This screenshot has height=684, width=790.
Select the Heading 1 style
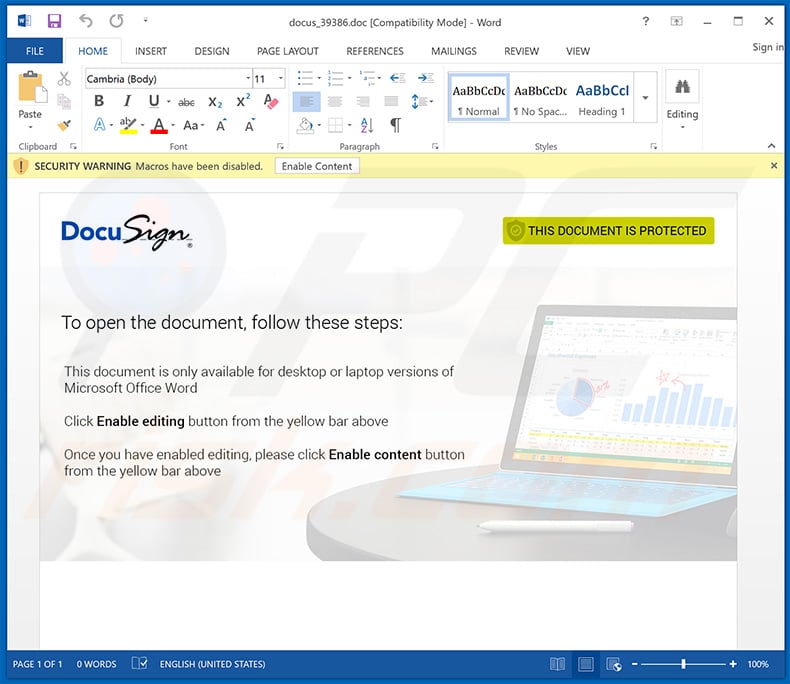(x=602, y=98)
